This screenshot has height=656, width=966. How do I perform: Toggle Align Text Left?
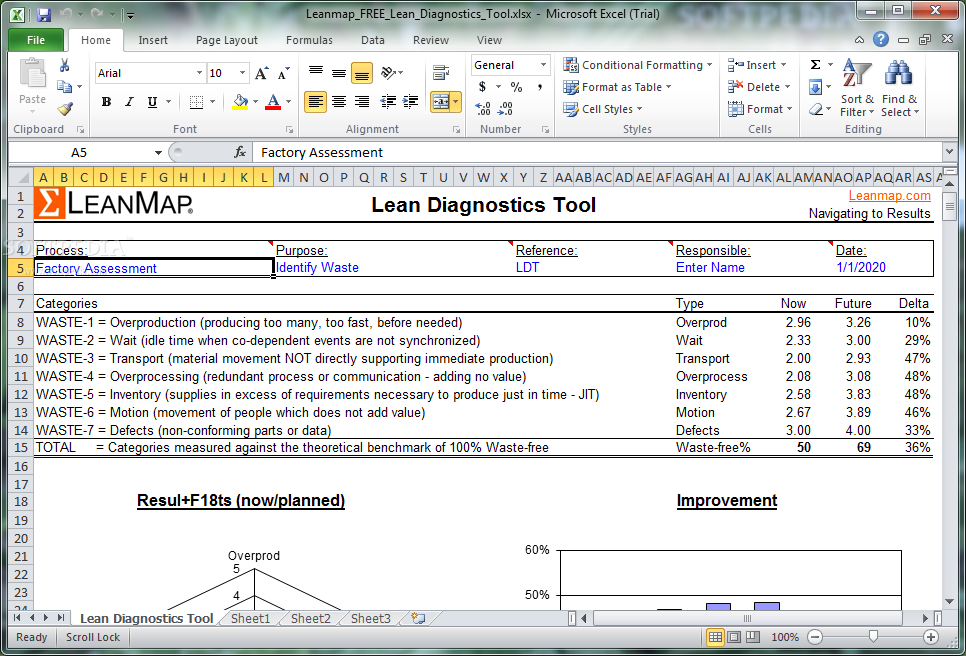pos(316,102)
